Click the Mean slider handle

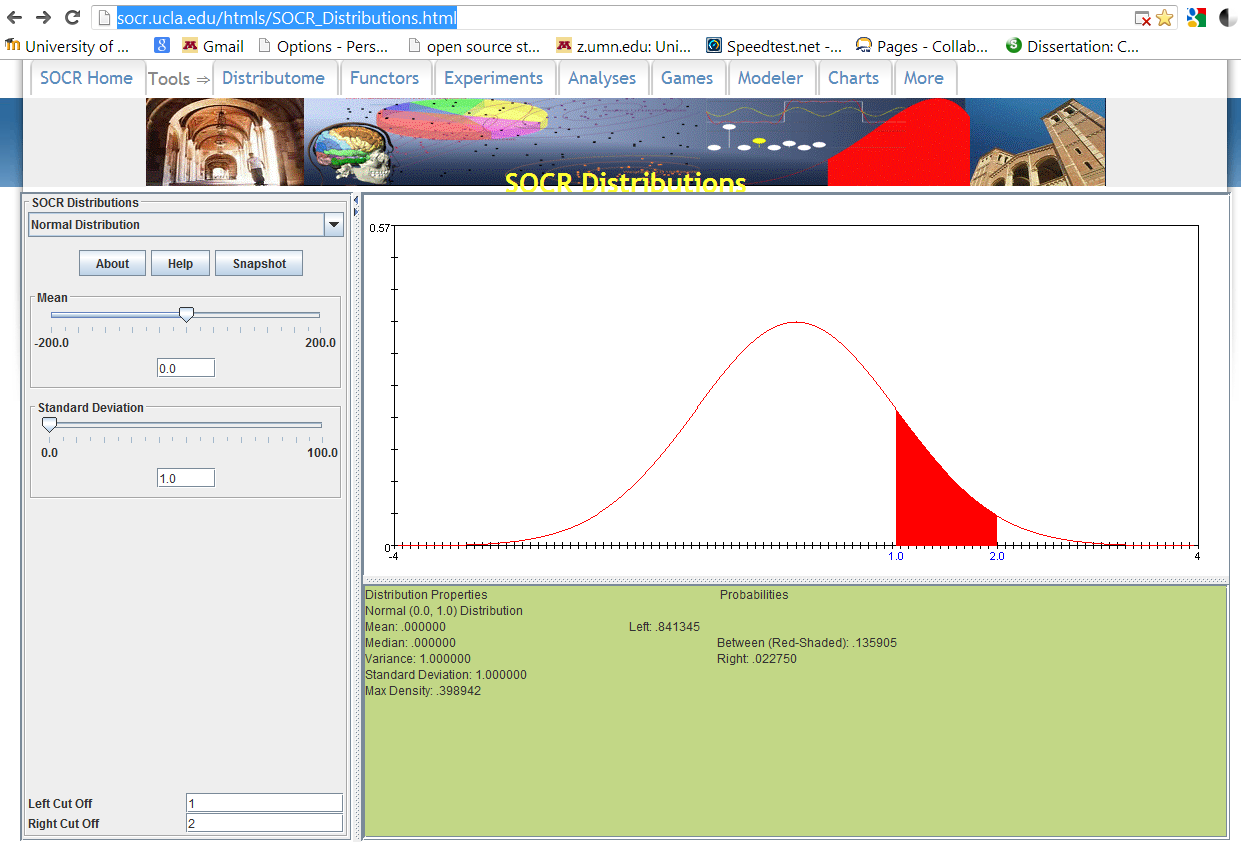(186, 315)
